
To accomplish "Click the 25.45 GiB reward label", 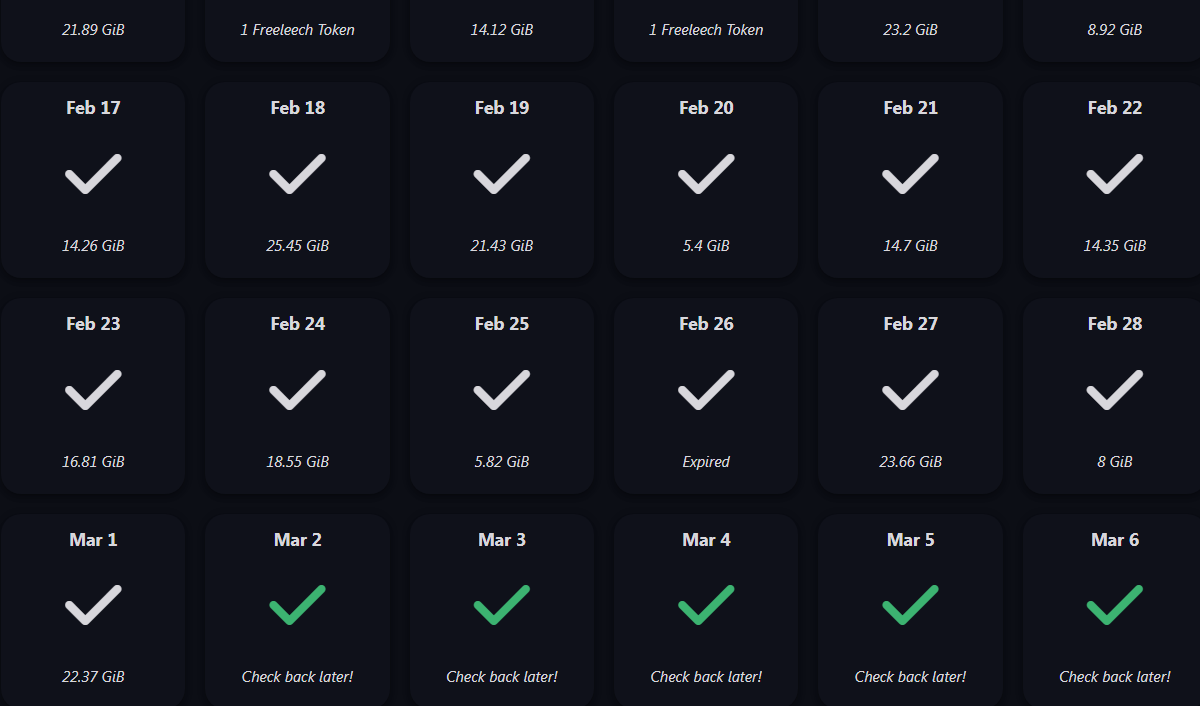I will [298, 246].
